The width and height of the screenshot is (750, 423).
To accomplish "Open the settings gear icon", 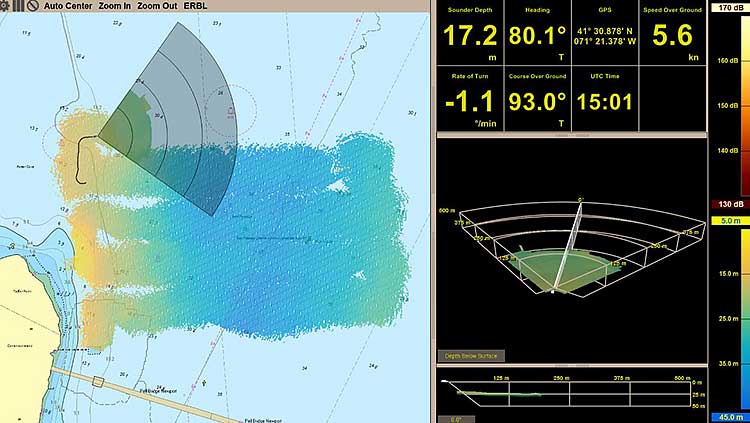I will [x=6, y=6].
